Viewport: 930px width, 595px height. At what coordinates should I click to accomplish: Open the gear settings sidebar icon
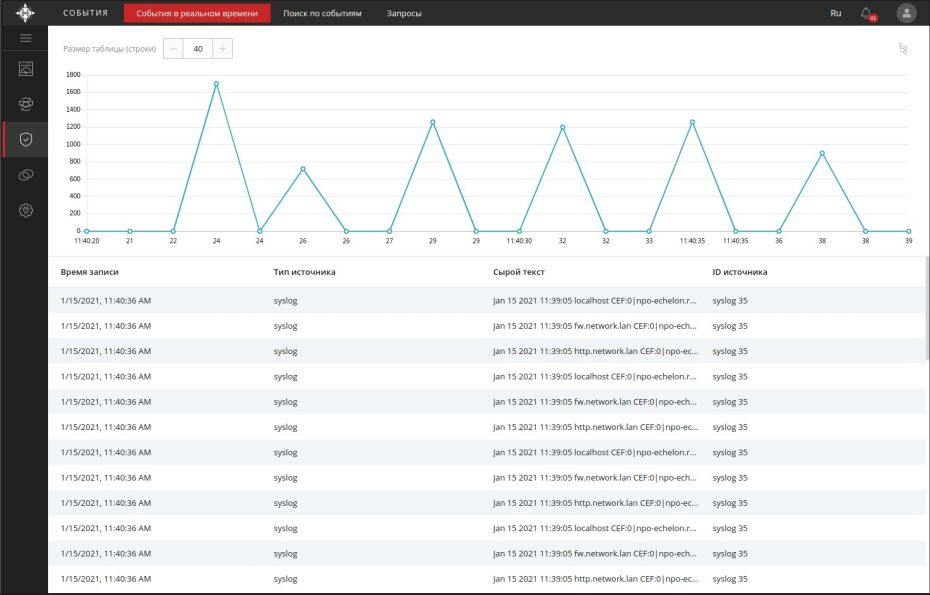point(26,210)
